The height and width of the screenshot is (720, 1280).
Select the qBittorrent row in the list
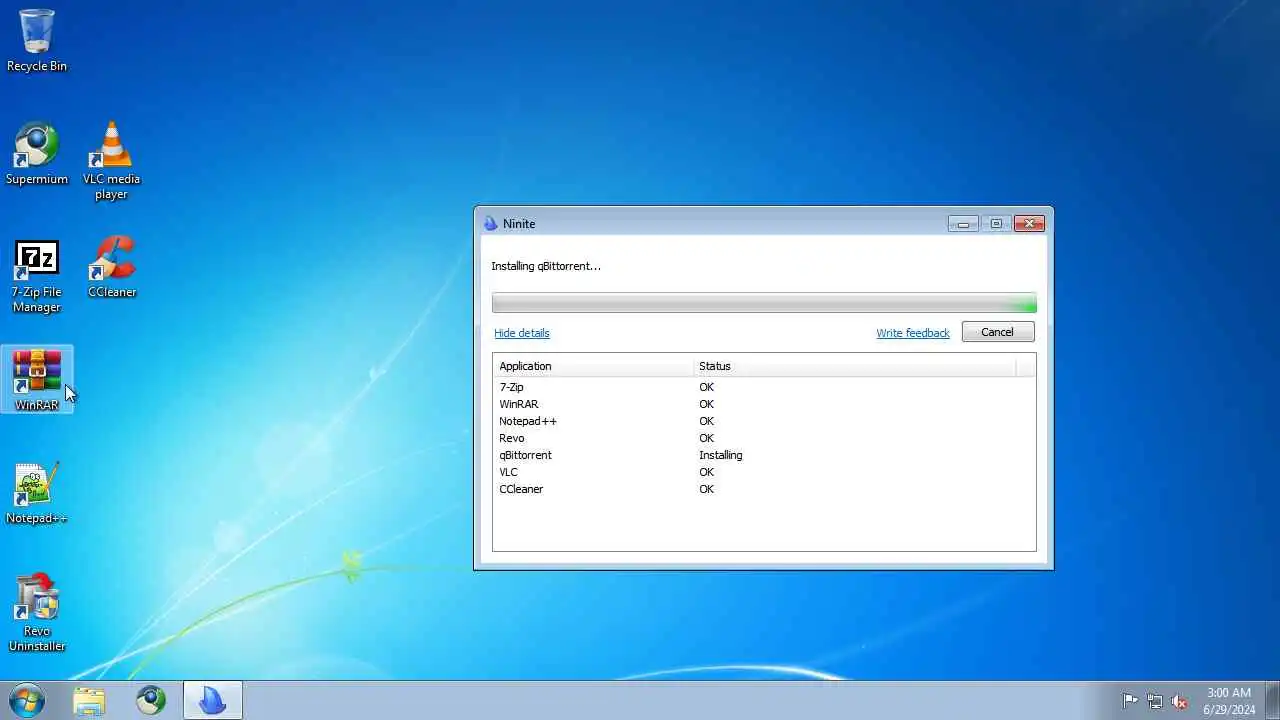click(764, 455)
